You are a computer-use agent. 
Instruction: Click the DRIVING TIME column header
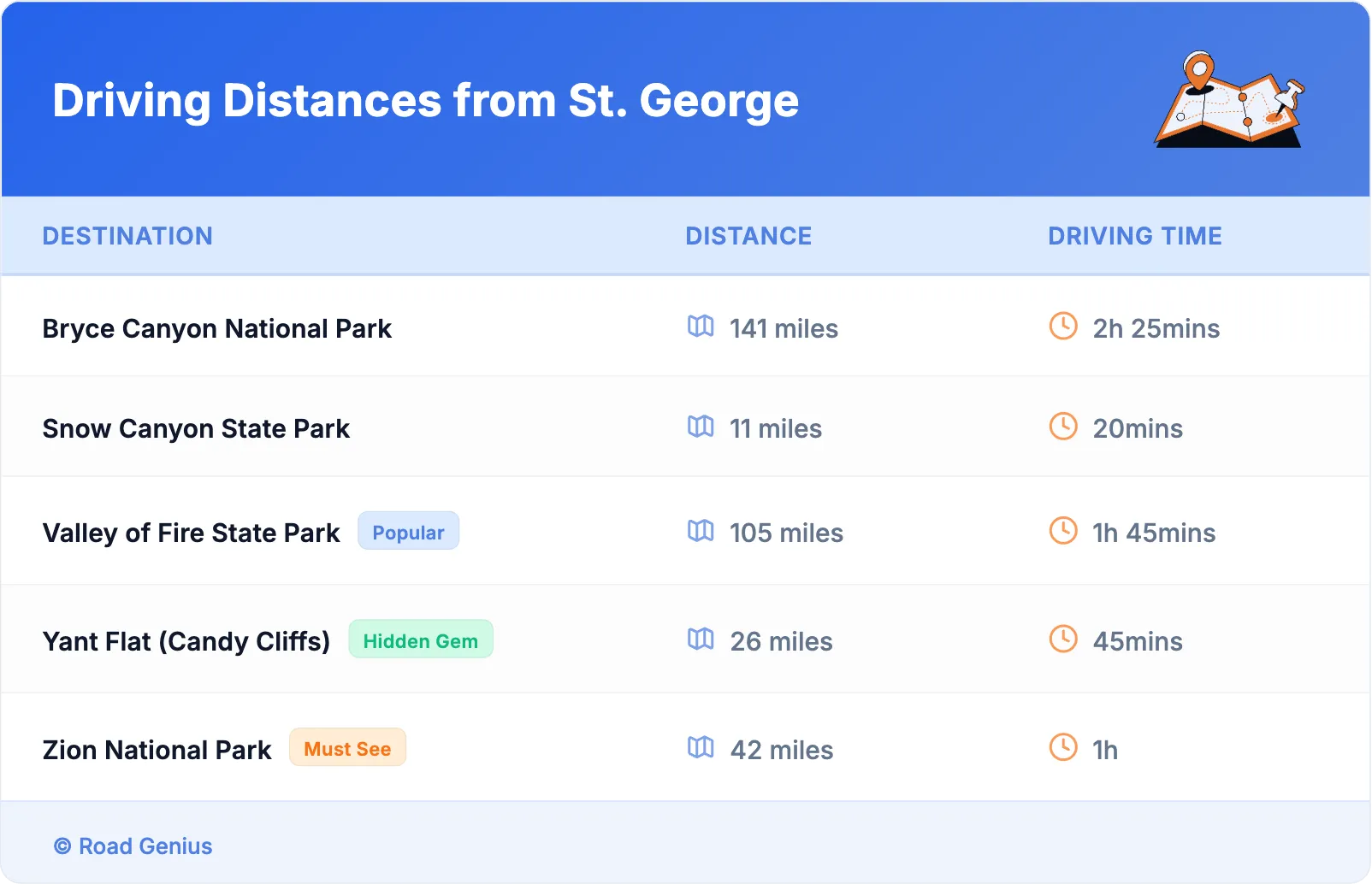[1135, 236]
